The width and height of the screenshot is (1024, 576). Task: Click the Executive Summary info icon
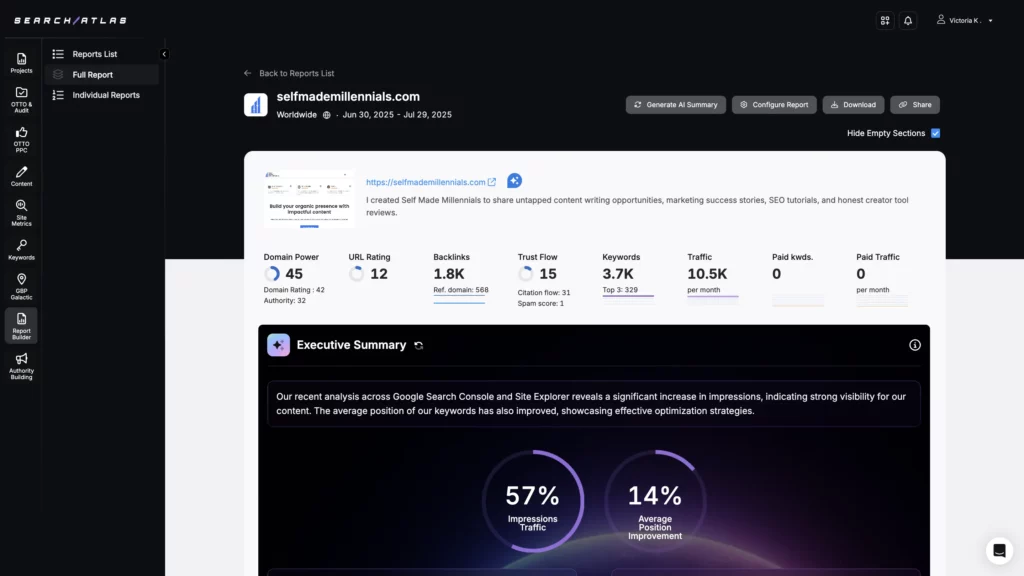pyautogui.click(x=914, y=344)
